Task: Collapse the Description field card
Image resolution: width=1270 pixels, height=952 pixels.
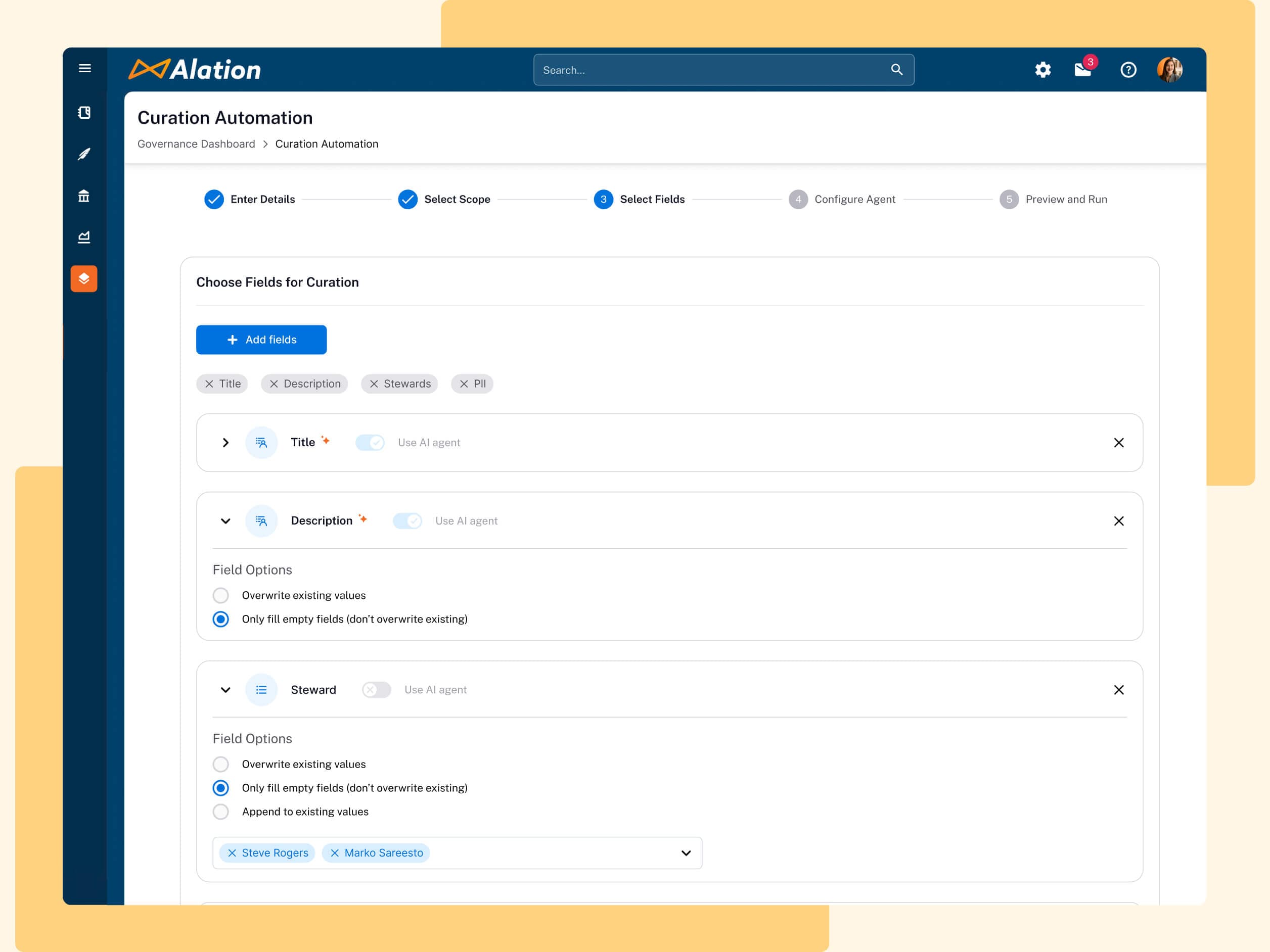Action: tap(225, 520)
